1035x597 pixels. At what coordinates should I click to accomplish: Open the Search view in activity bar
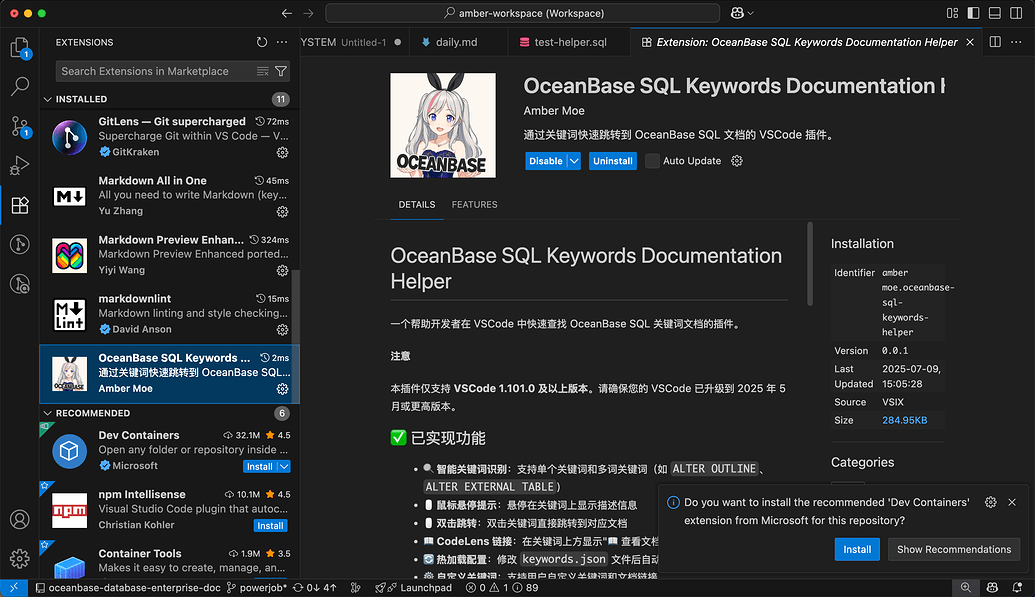(x=19, y=86)
